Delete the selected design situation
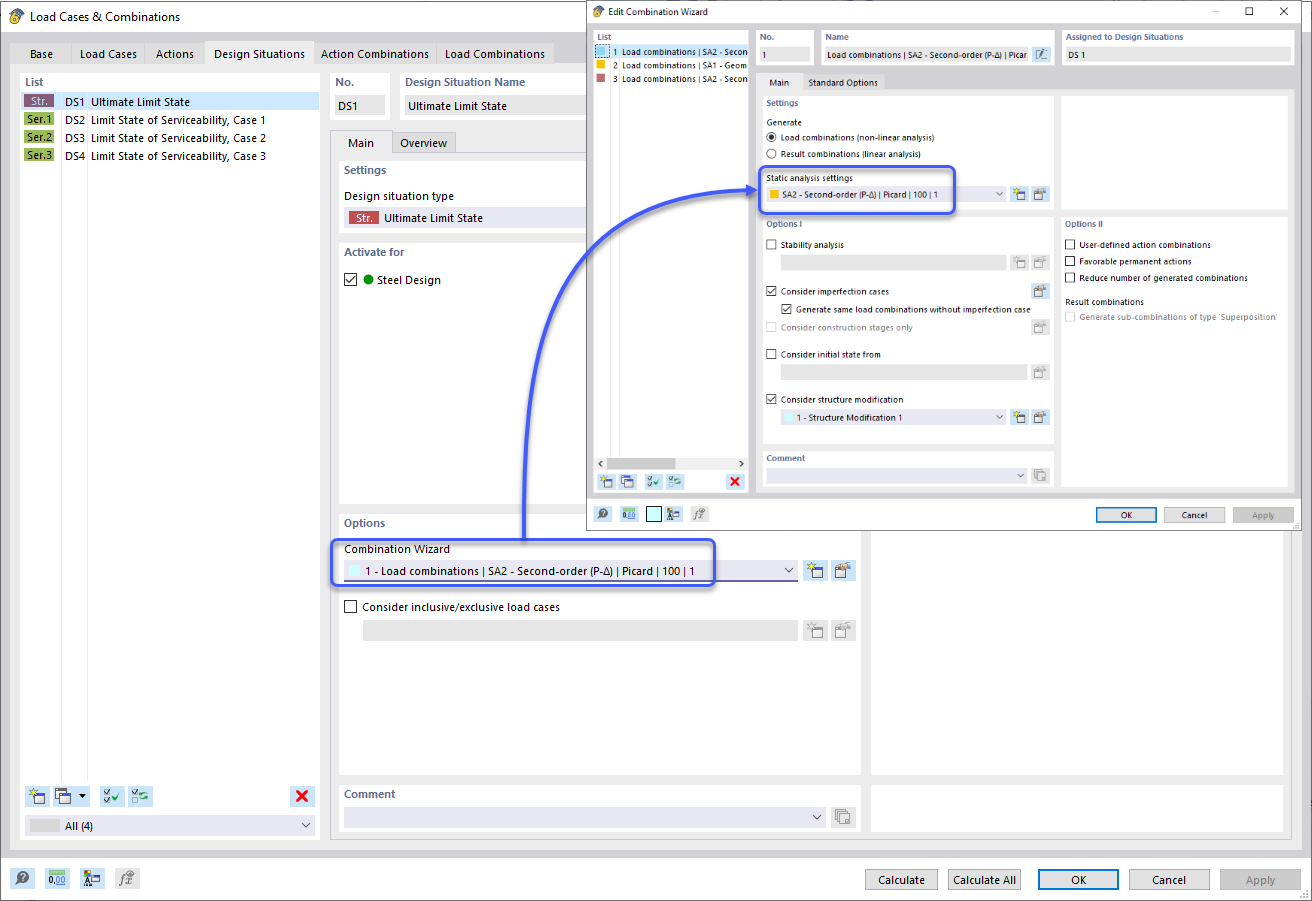The image size is (1312, 901). [x=302, y=796]
